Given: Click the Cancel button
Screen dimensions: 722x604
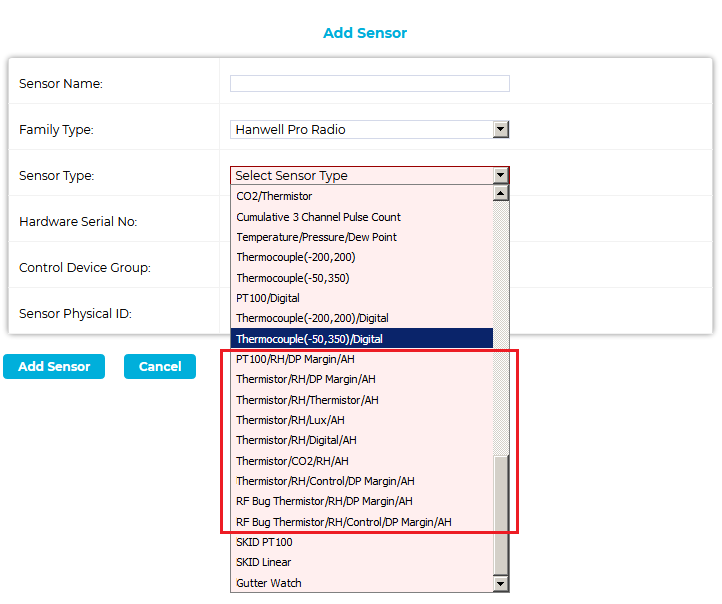Looking at the screenshot, I should point(160,367).
